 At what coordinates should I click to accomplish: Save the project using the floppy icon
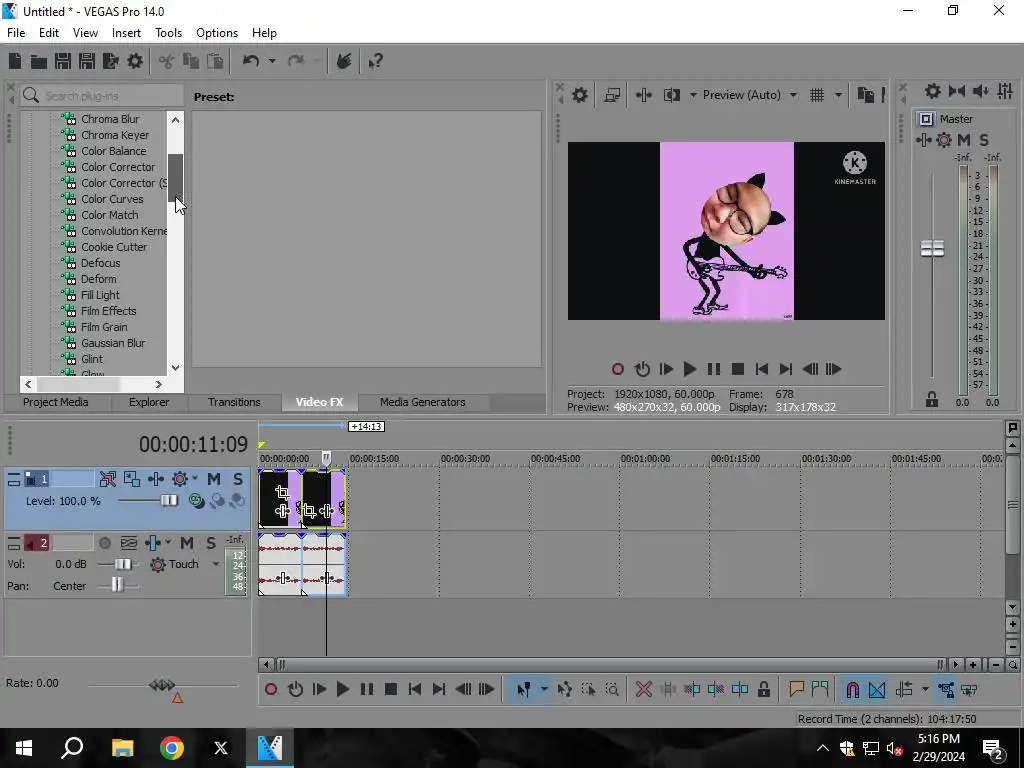point(63,61)
